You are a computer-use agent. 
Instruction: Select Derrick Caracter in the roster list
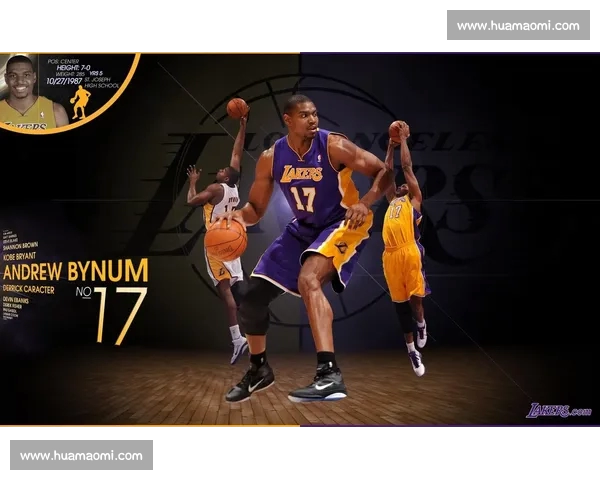tap(29, 288)
